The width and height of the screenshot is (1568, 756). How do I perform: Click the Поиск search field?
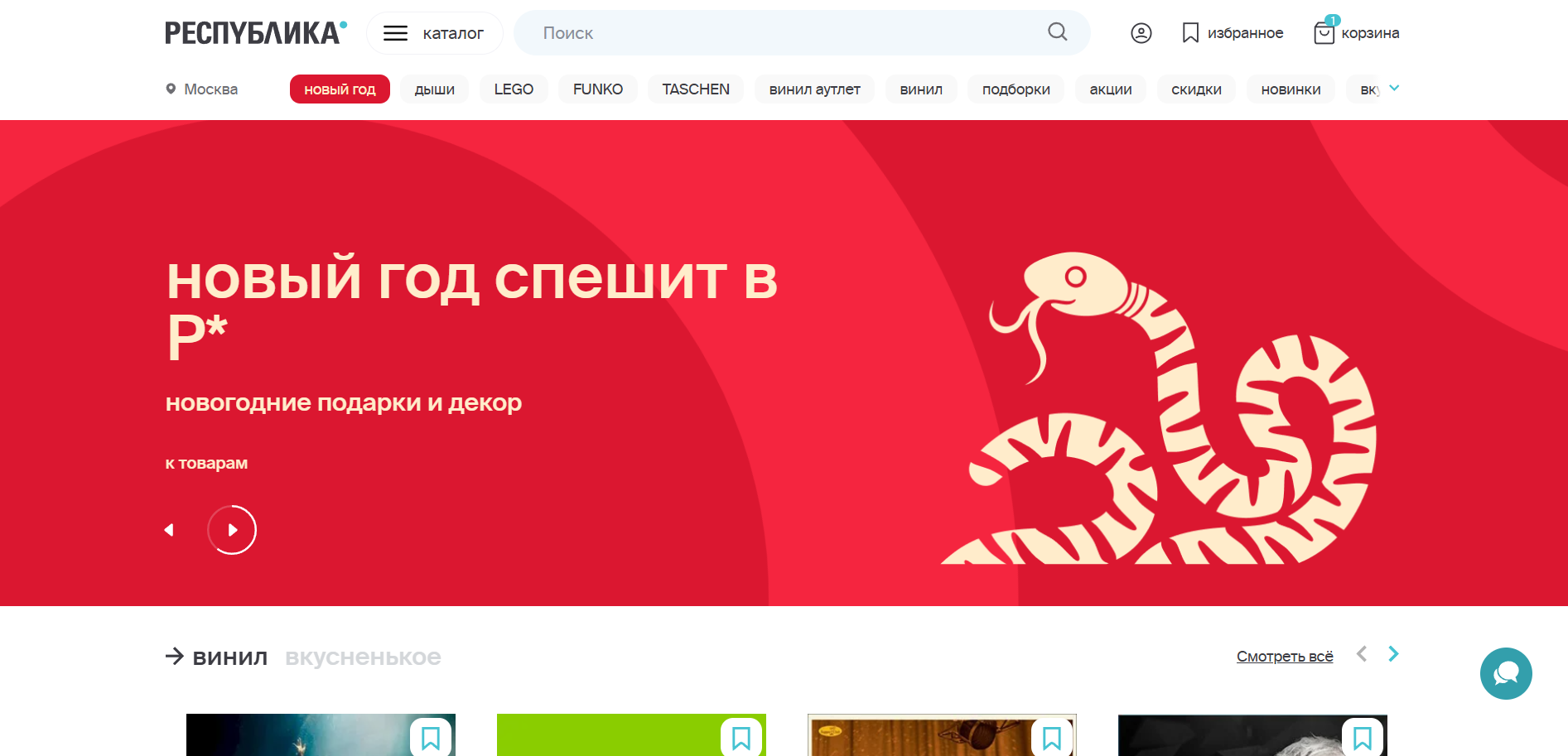[802, 33]
